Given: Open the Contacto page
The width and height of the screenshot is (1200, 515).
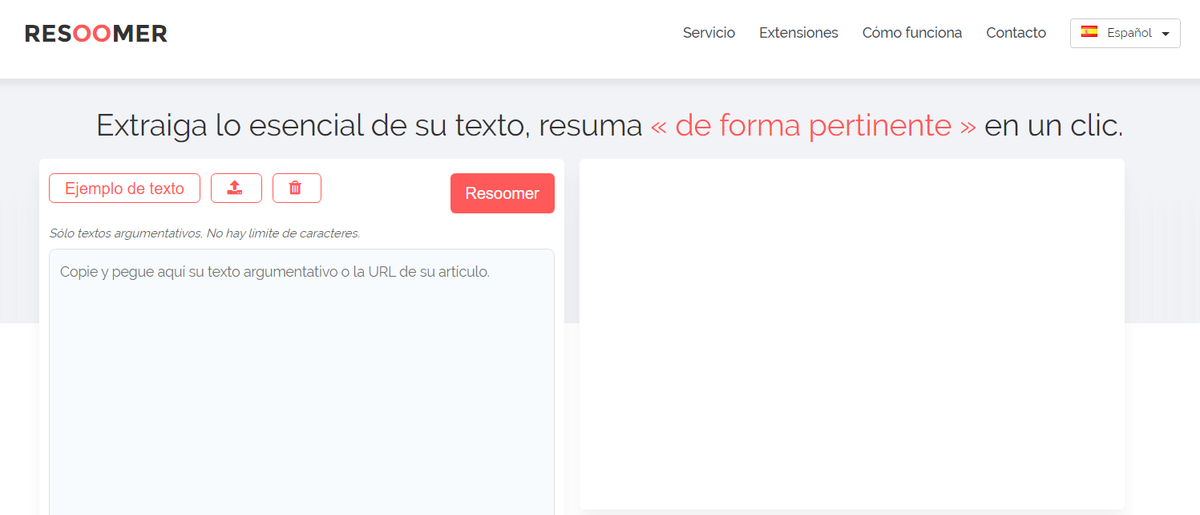Looking at the screenshot, I should (x=1016, y=33).
